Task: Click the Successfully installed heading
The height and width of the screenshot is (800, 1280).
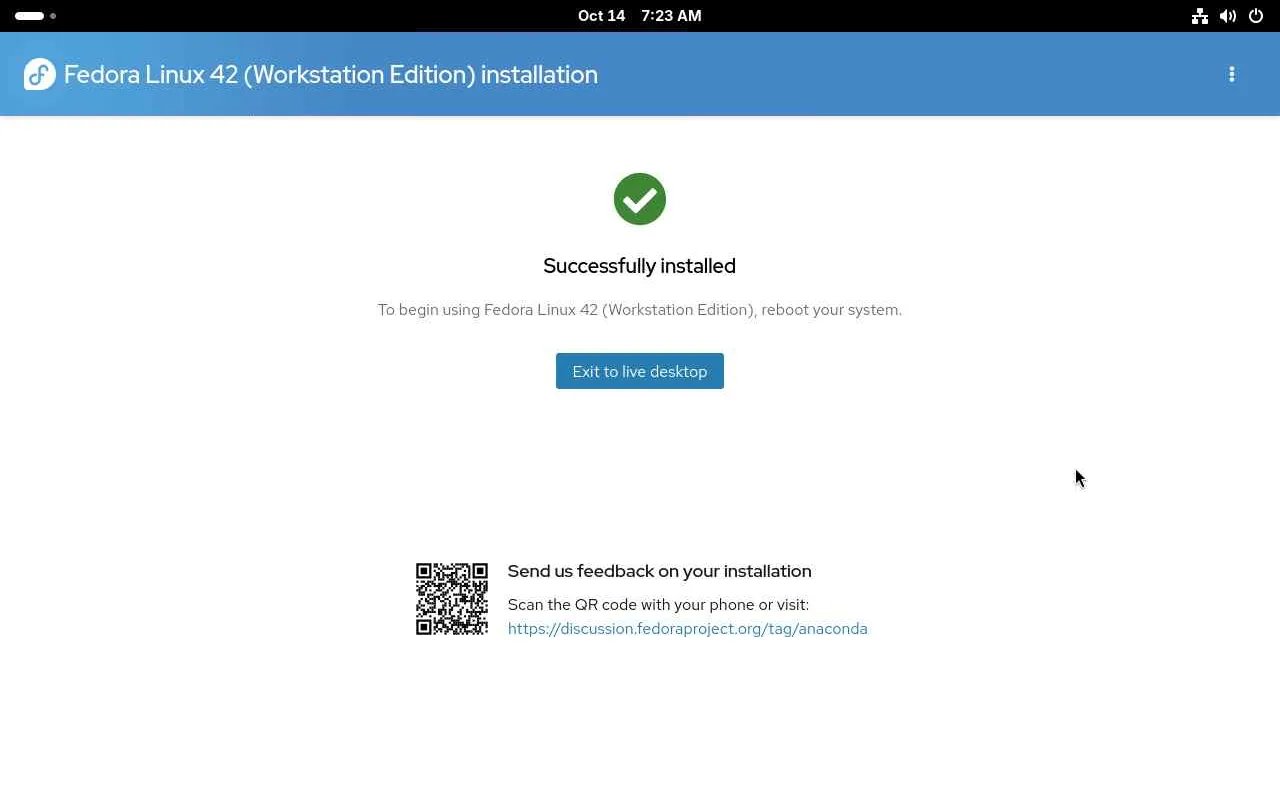Action: tap(640, 266)
